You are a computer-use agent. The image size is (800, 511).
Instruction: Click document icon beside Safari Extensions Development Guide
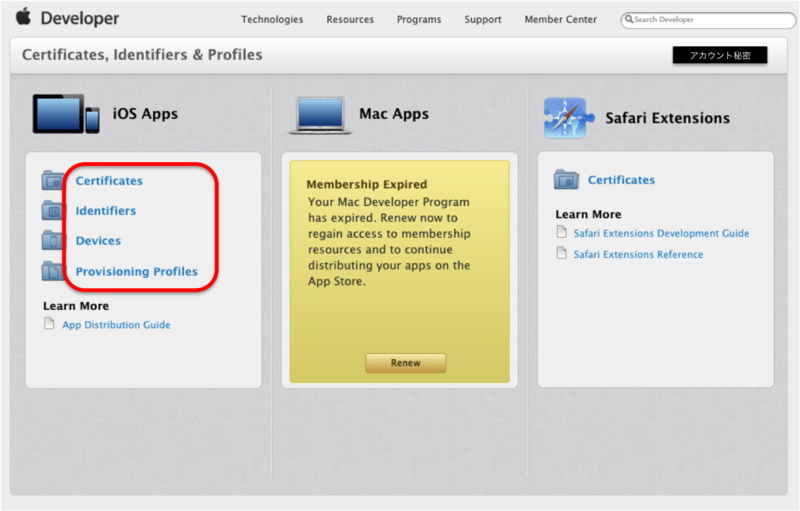(x=561, y=232)
